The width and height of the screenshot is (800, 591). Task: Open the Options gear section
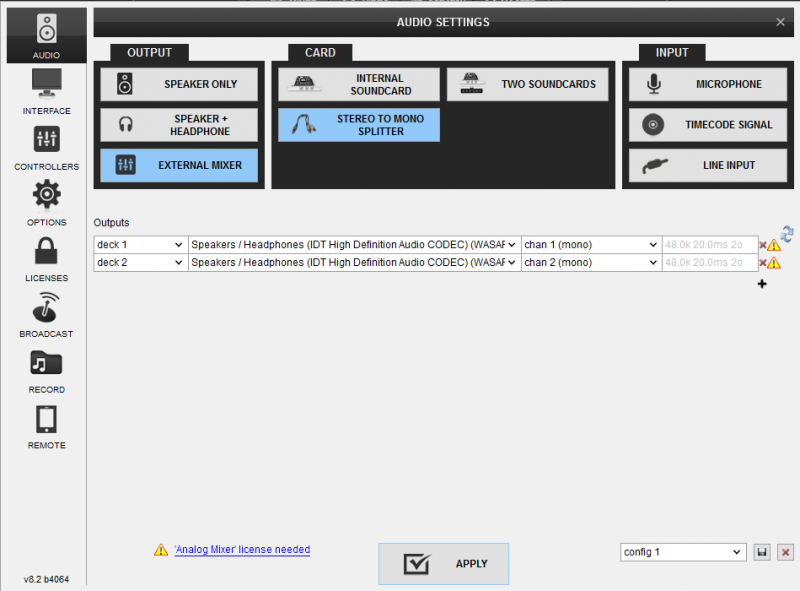[46, 203]
